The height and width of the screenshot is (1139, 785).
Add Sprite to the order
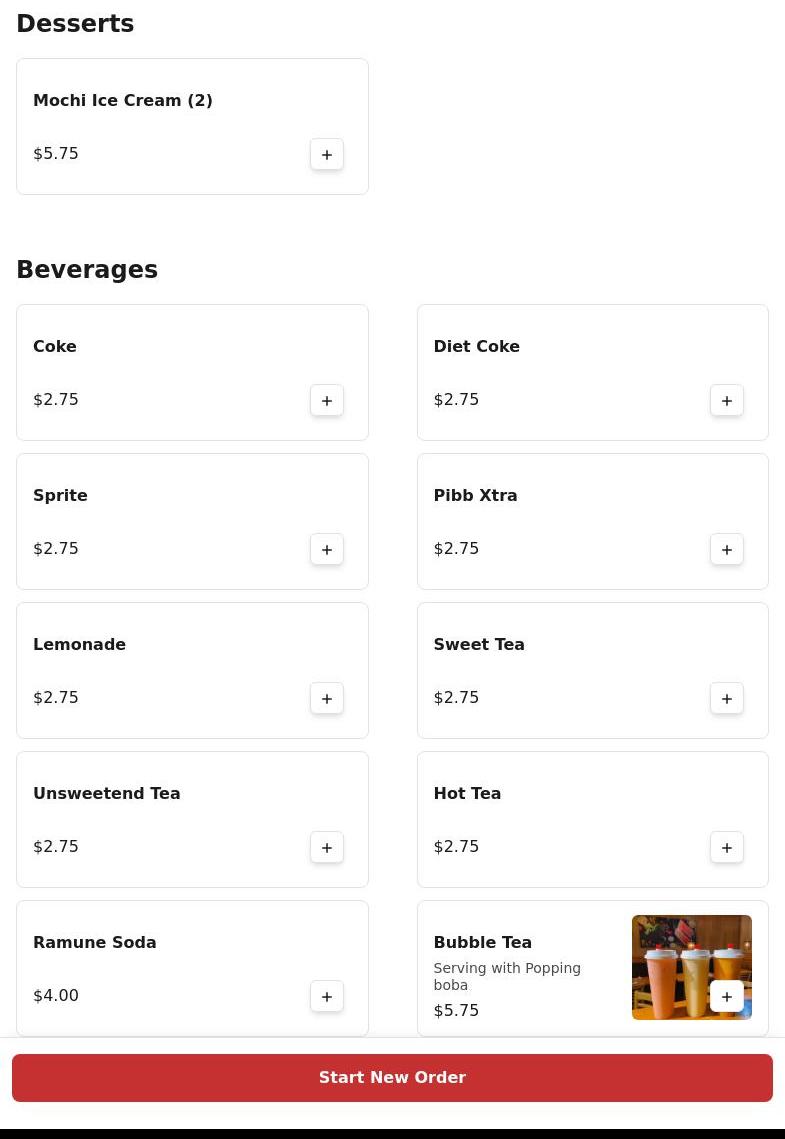click(327, 549)
